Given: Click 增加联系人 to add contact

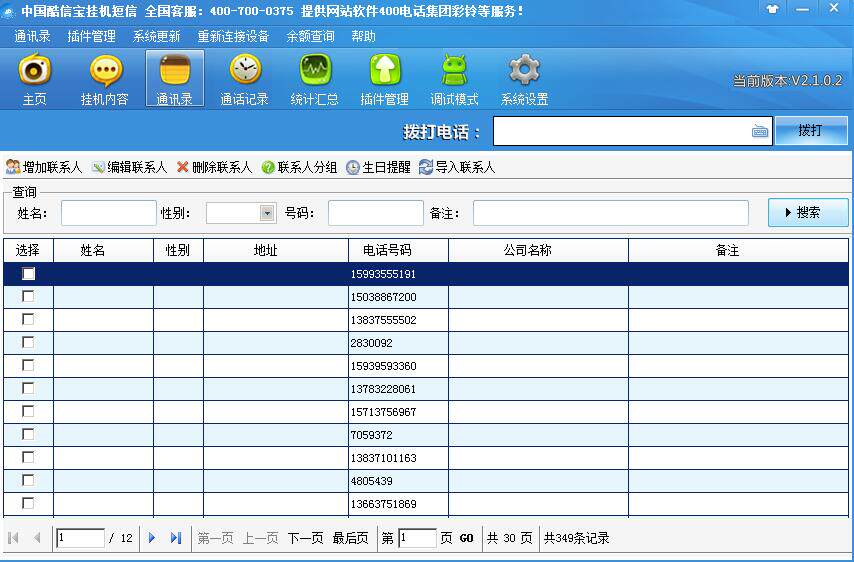Looking at the screenshot, I should (44, 167).
